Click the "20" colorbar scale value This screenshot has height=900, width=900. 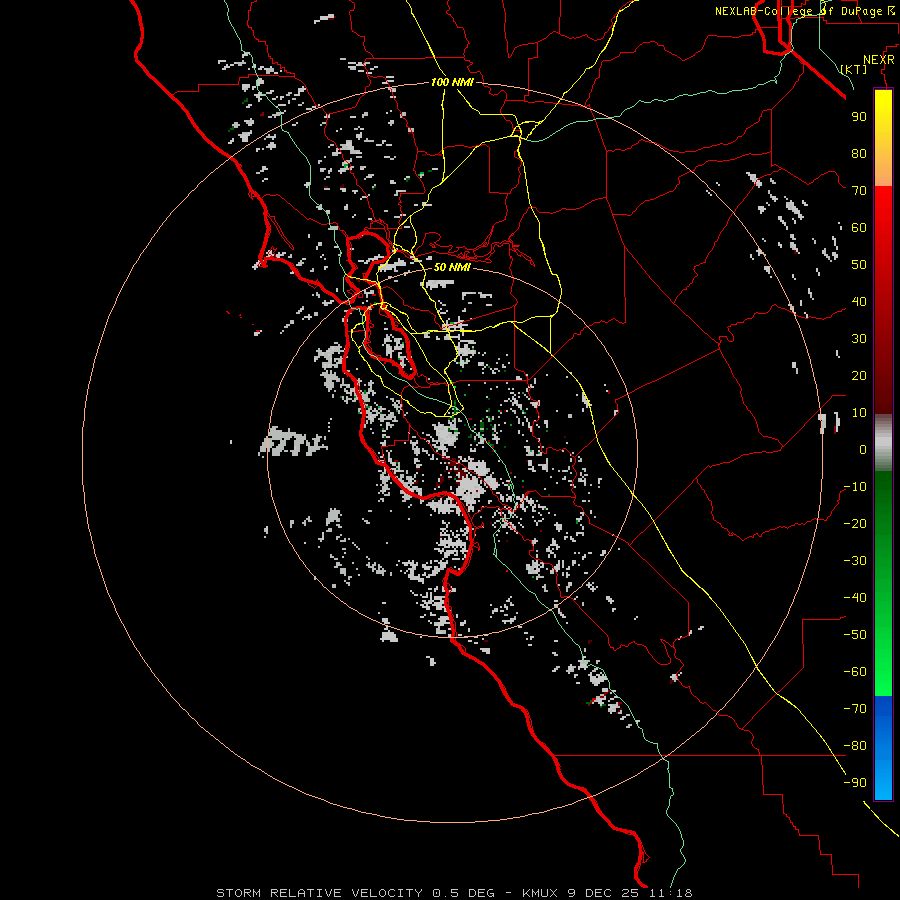[859, 375]
